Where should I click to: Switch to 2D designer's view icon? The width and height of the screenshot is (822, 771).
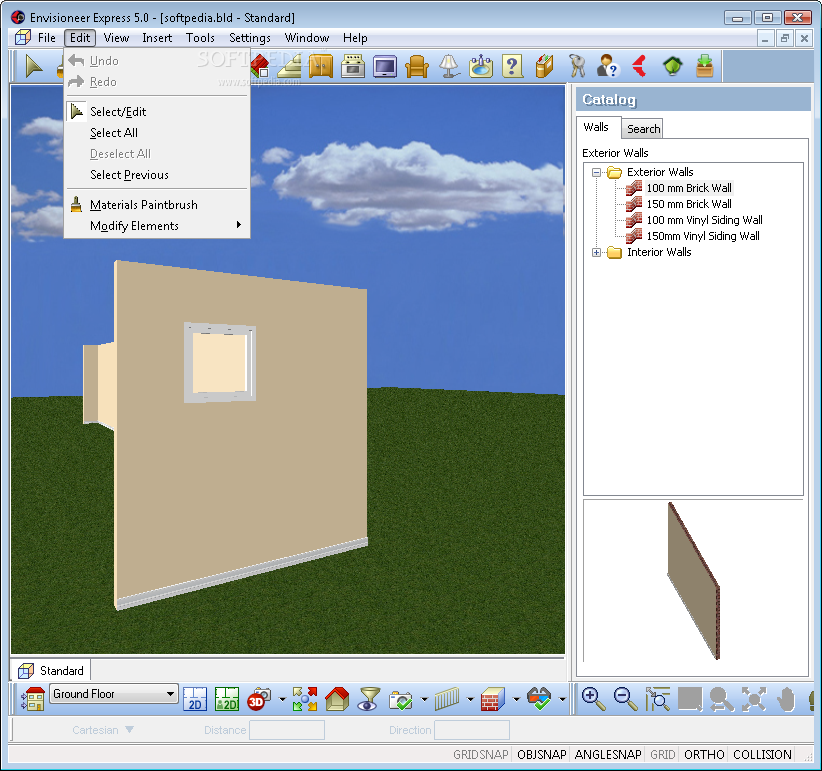point(226,699)
